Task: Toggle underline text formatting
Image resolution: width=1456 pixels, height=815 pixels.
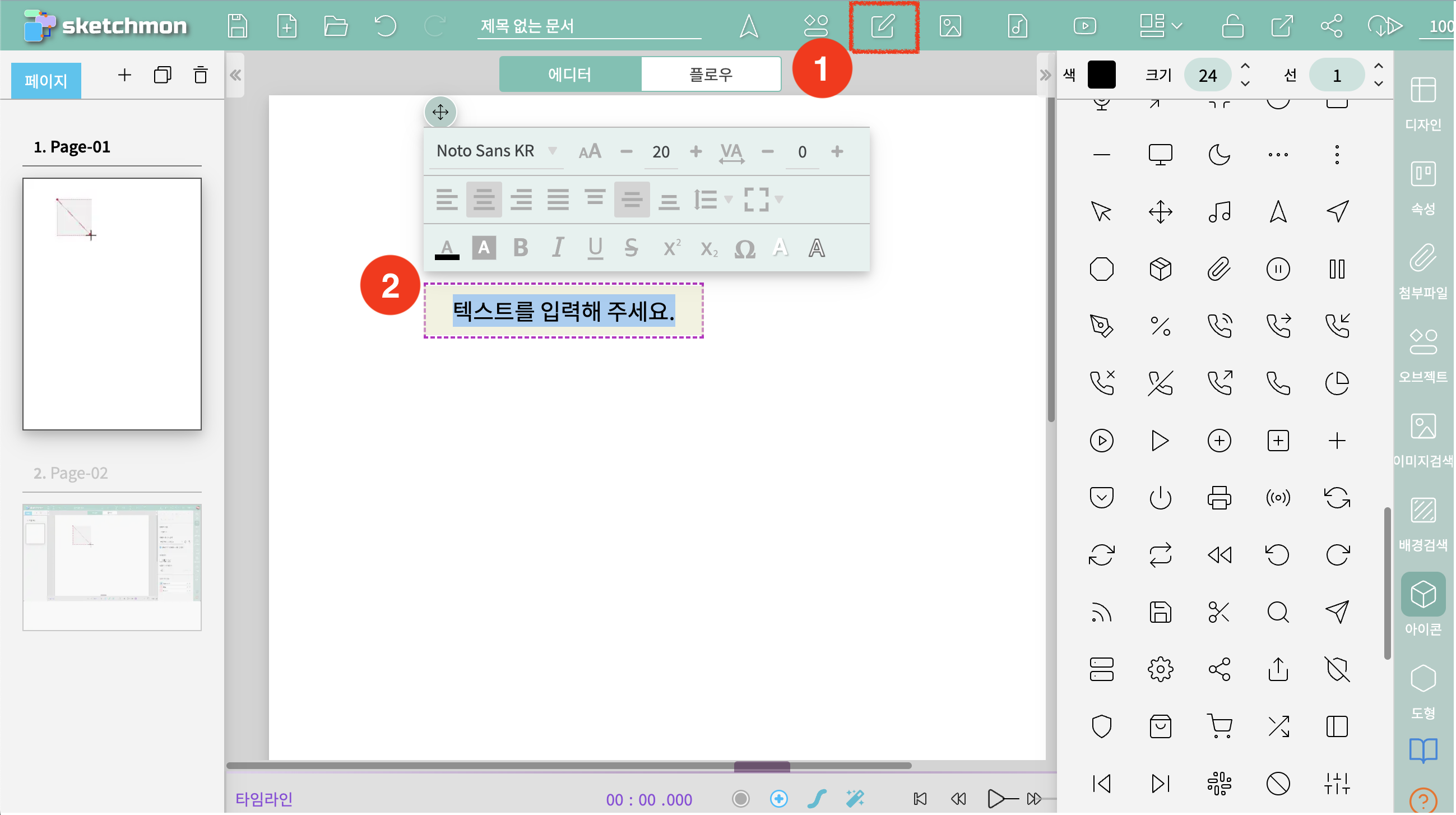Action: coord(595,248)
